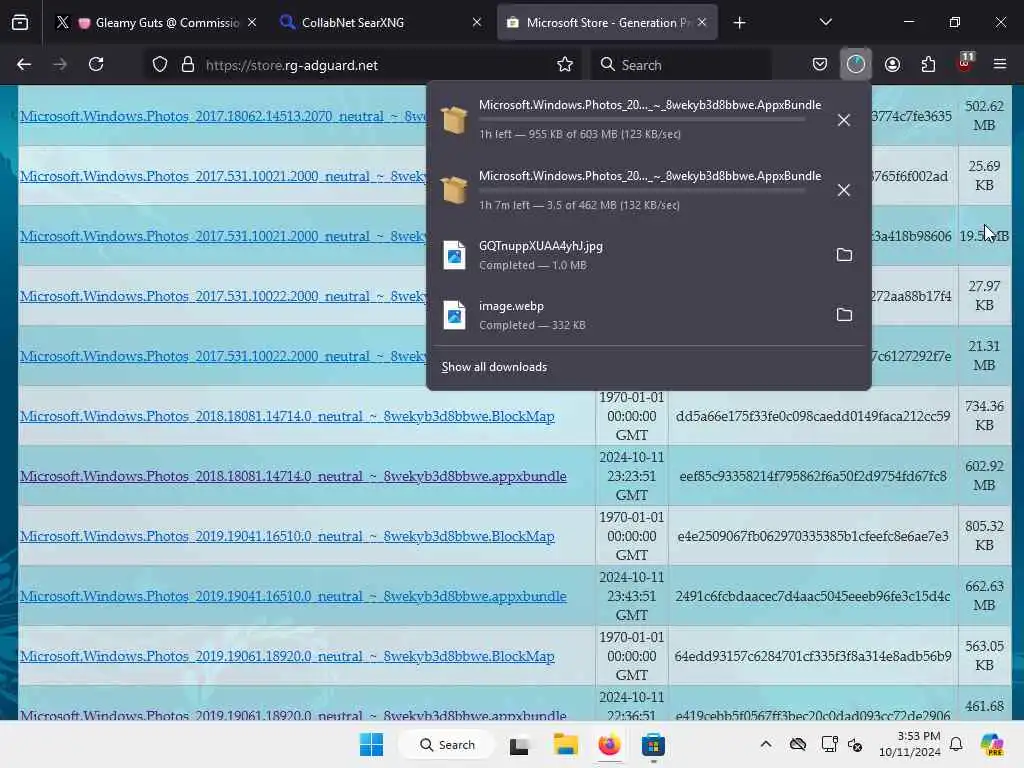Viewport: 1024px width, 768px height.
Task: Toggle the downloads panel button
Action: [x=856, y=64]
